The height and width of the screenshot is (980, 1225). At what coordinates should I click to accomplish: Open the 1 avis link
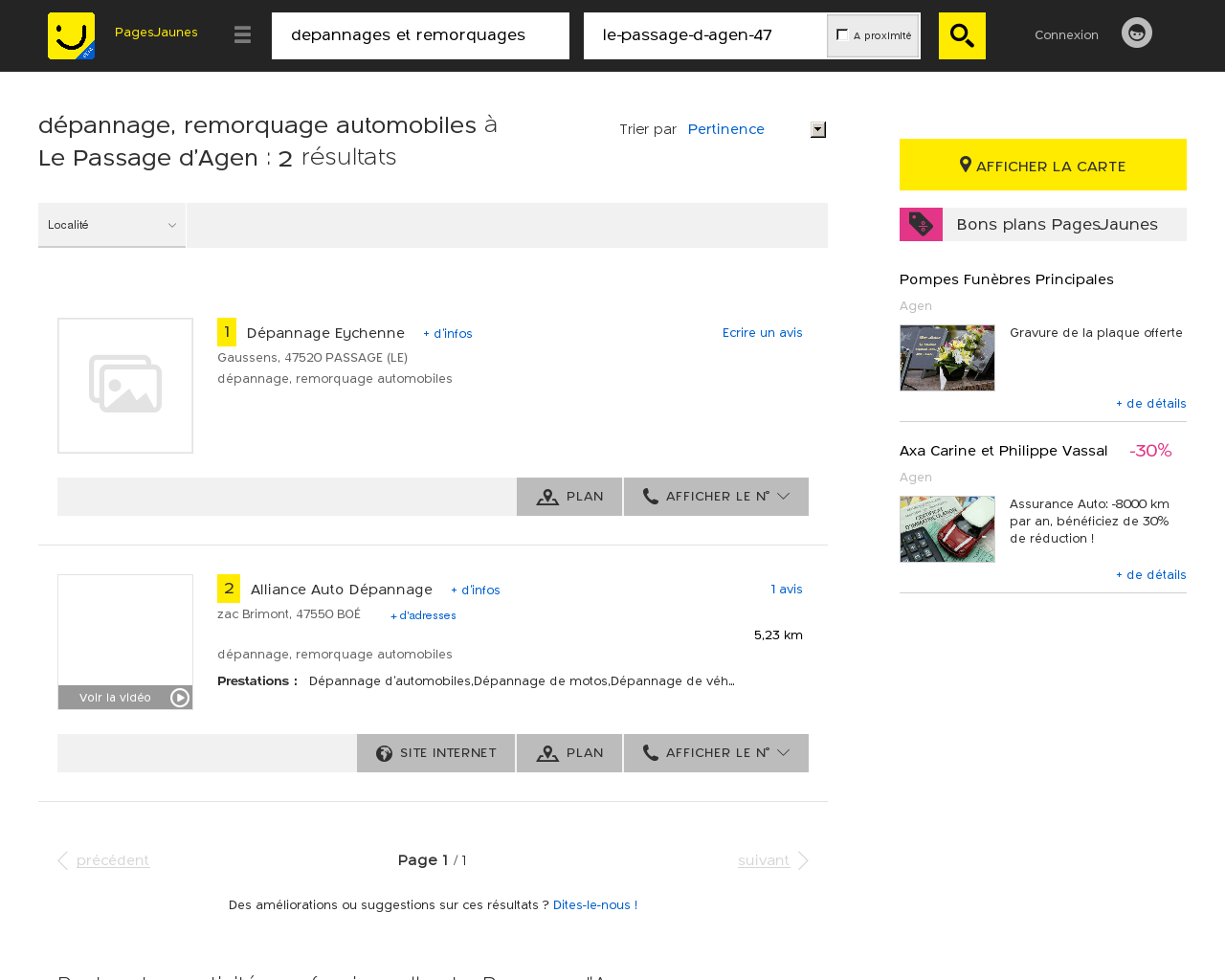coord(787,590)
